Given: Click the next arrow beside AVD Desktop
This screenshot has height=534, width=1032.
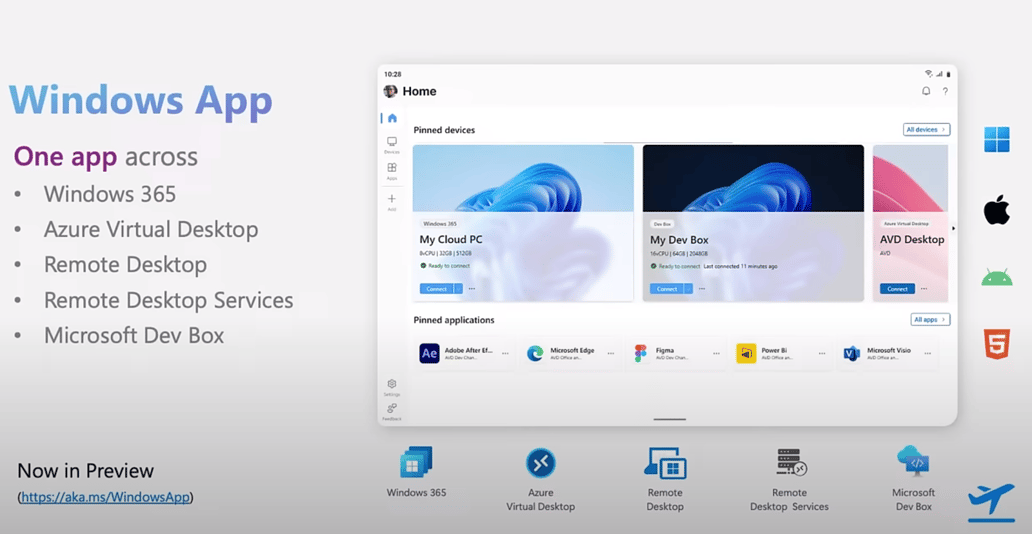Looking at the screenshot, I should point(953,228).
